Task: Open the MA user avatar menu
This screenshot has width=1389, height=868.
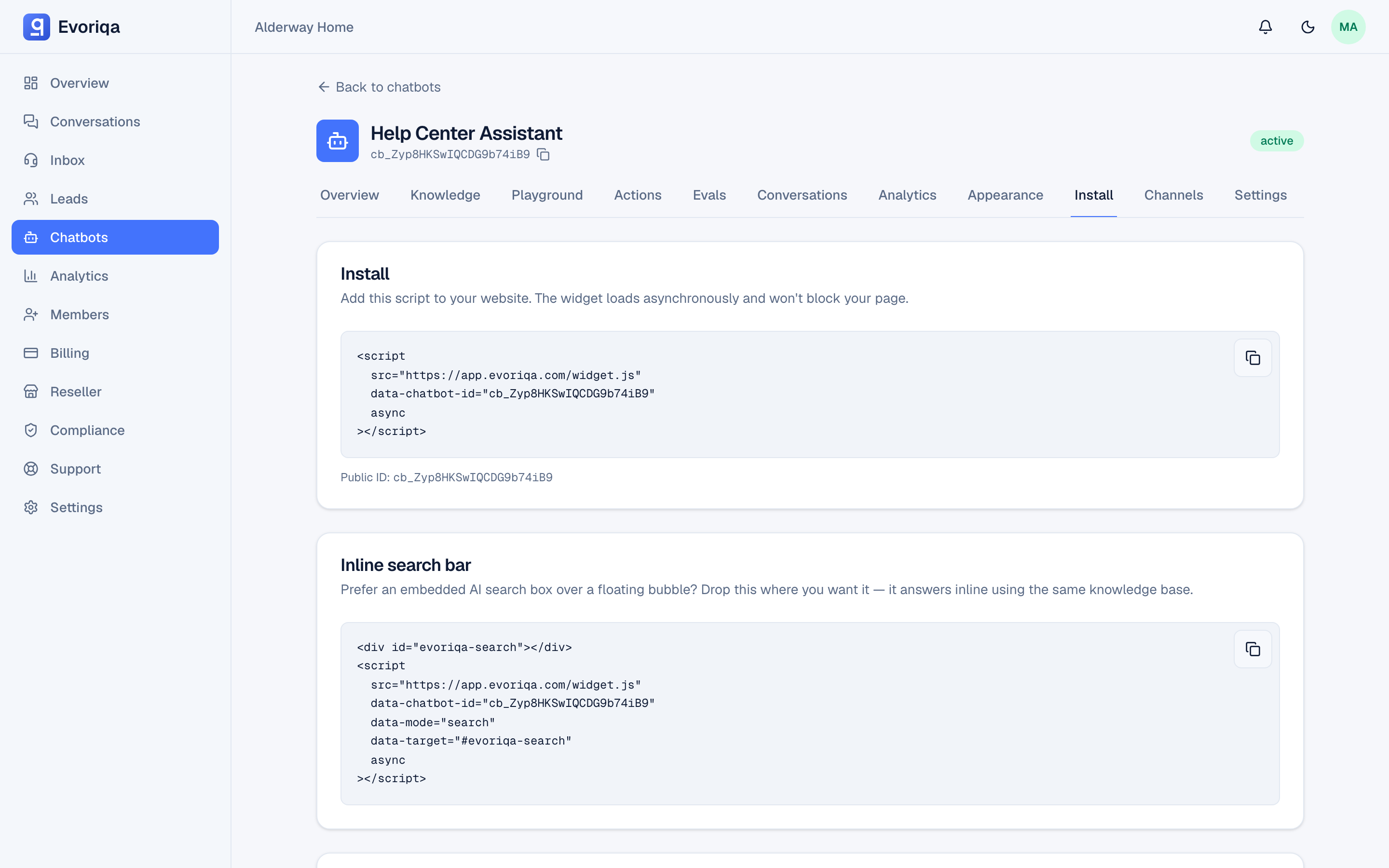Action: tap(1348, 27)
